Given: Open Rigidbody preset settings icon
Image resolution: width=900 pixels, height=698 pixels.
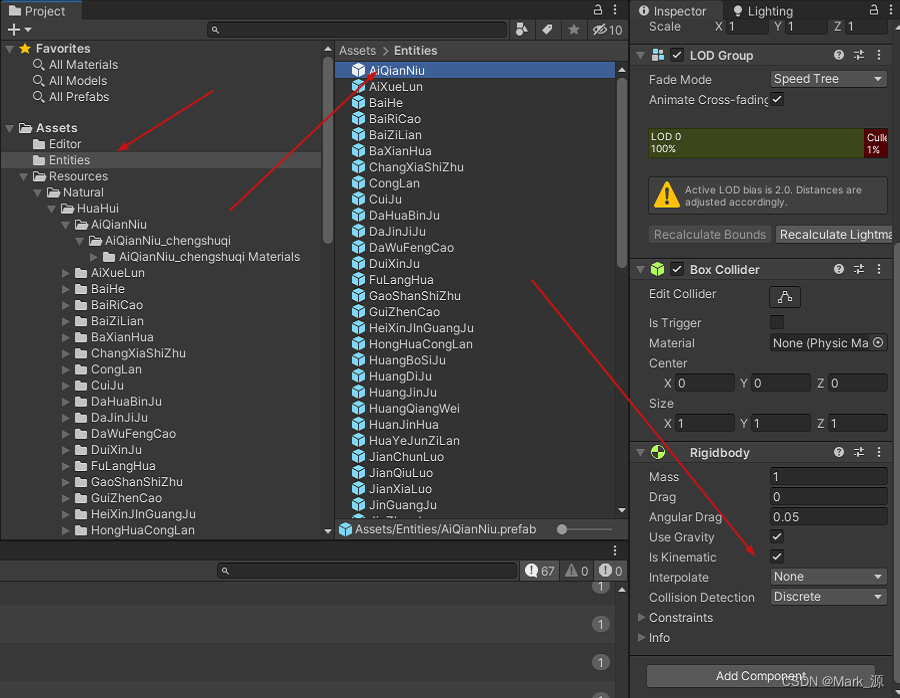Looking at the screenshot, I should point(859,452).
